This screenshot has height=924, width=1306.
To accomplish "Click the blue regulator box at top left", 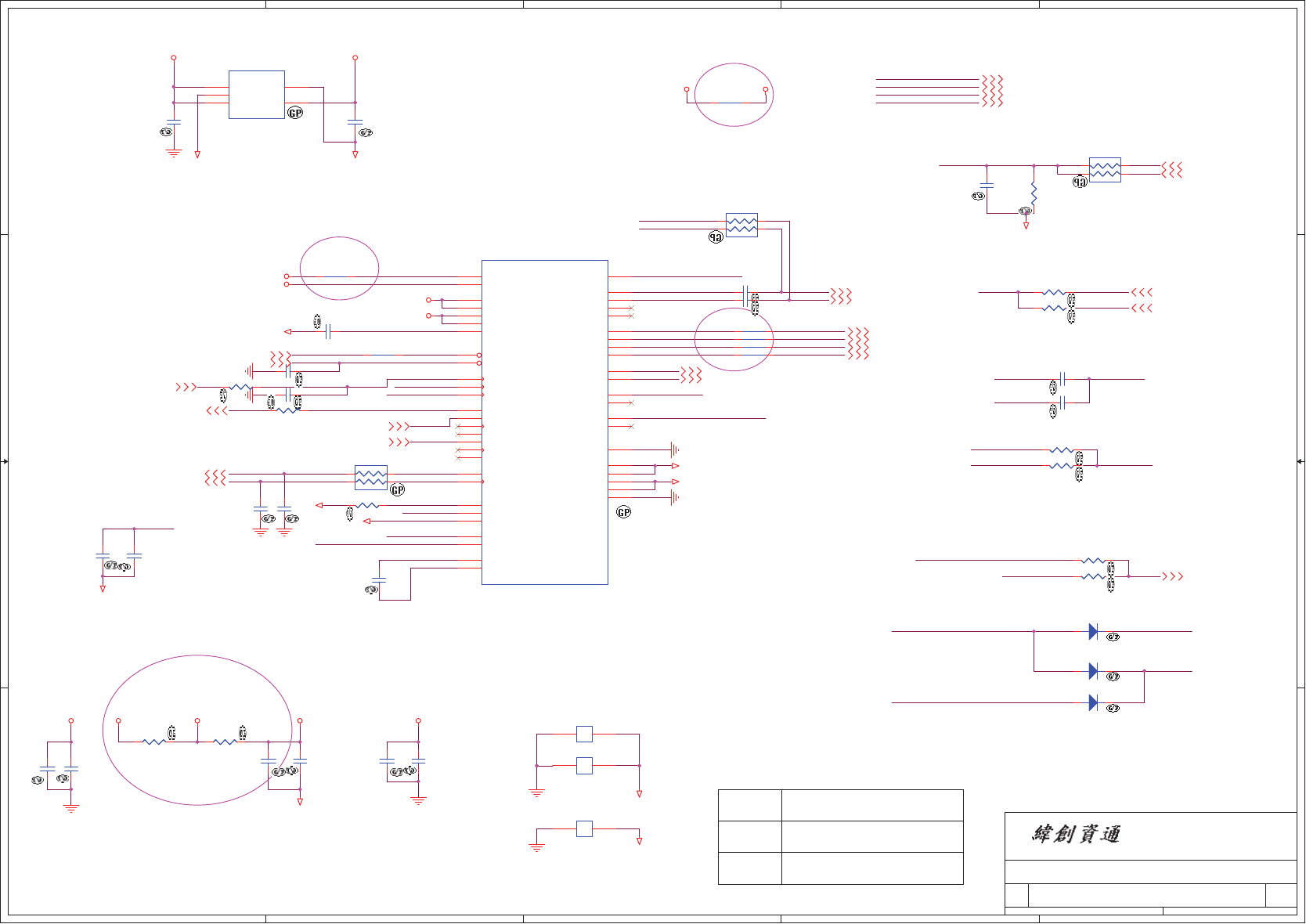I will pos(257,95).
